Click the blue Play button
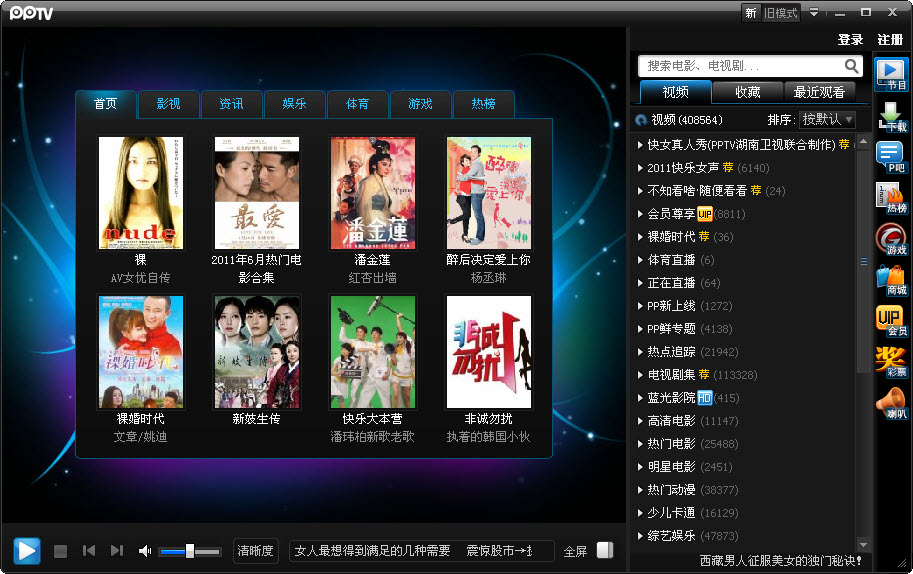Viewport: 913px width, 574px height. tap(27, 551)
